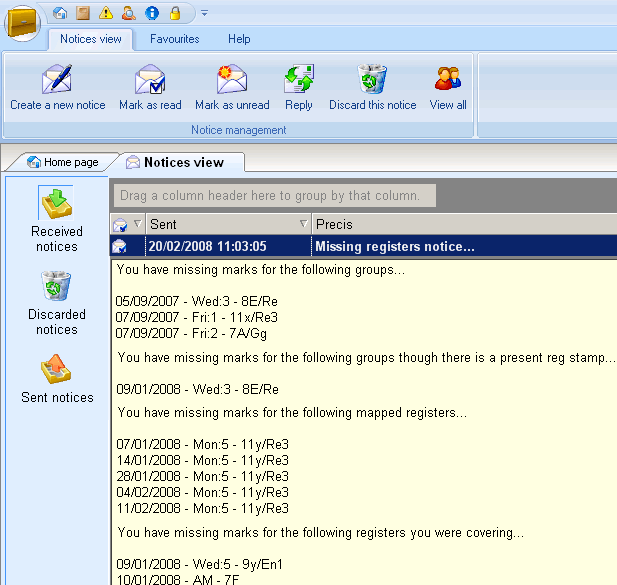Click the yellow warning triangle icon

[106, 13]
